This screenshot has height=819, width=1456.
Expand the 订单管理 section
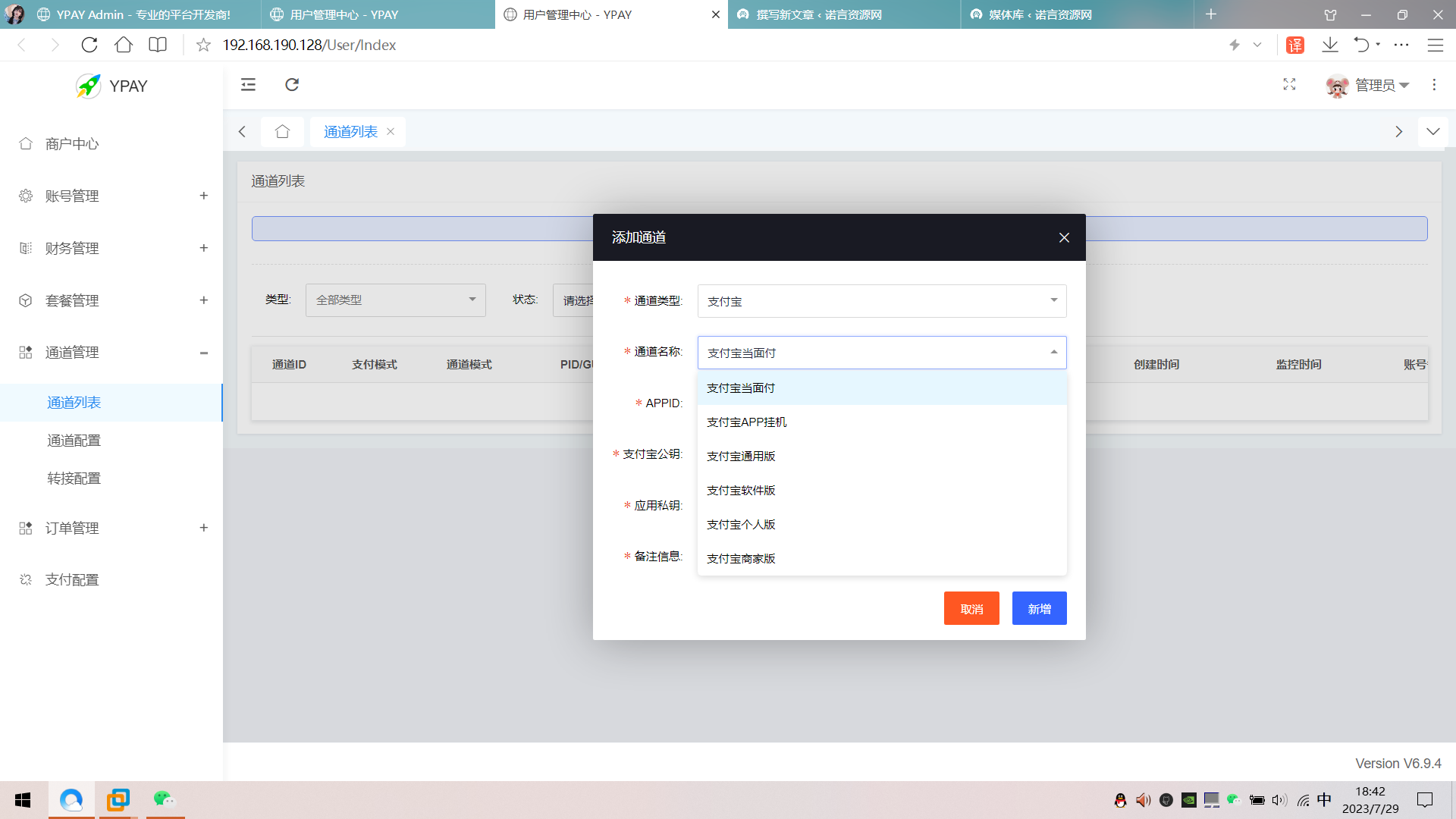pos(203,528)
